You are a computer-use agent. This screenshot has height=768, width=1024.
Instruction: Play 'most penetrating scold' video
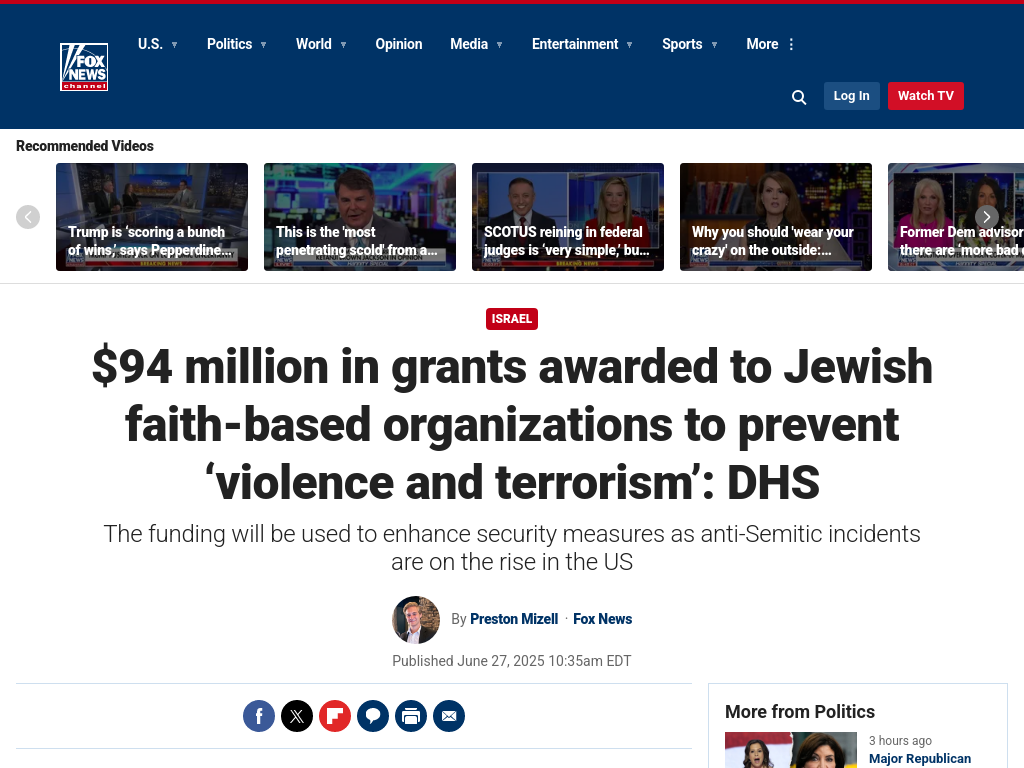[360, 217]
